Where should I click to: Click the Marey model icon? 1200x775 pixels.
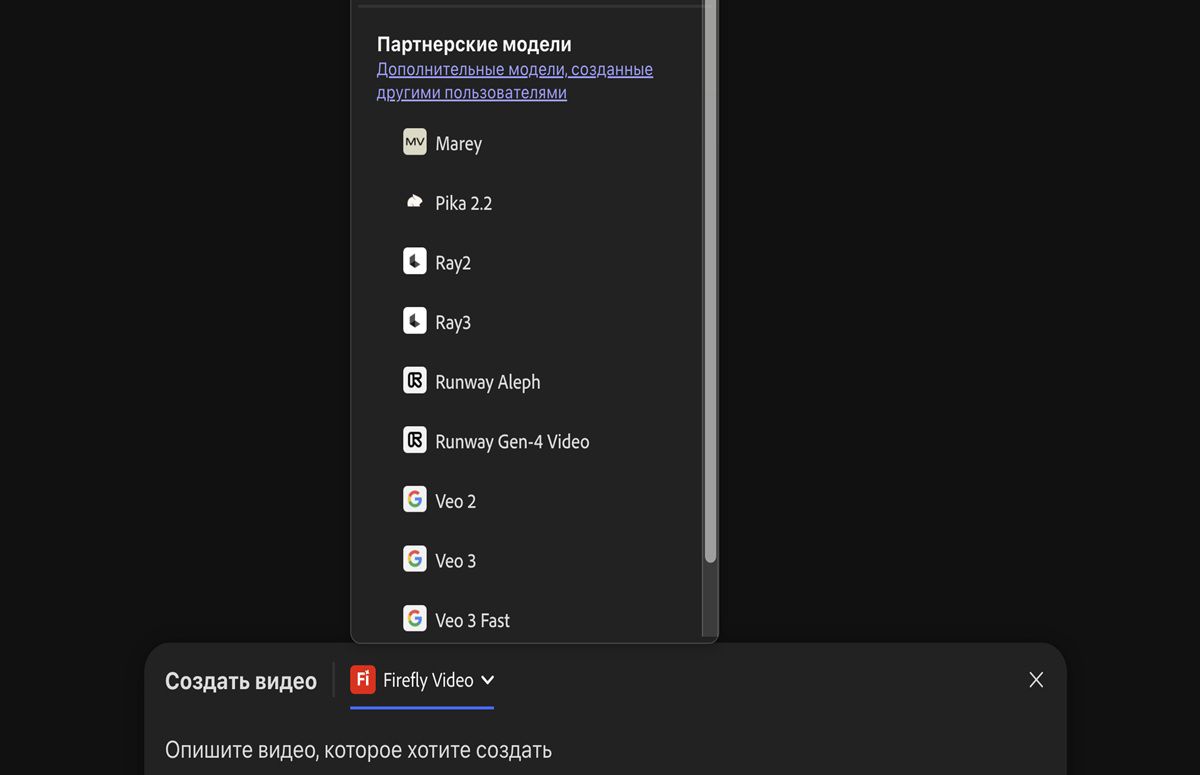click(415, 142)
